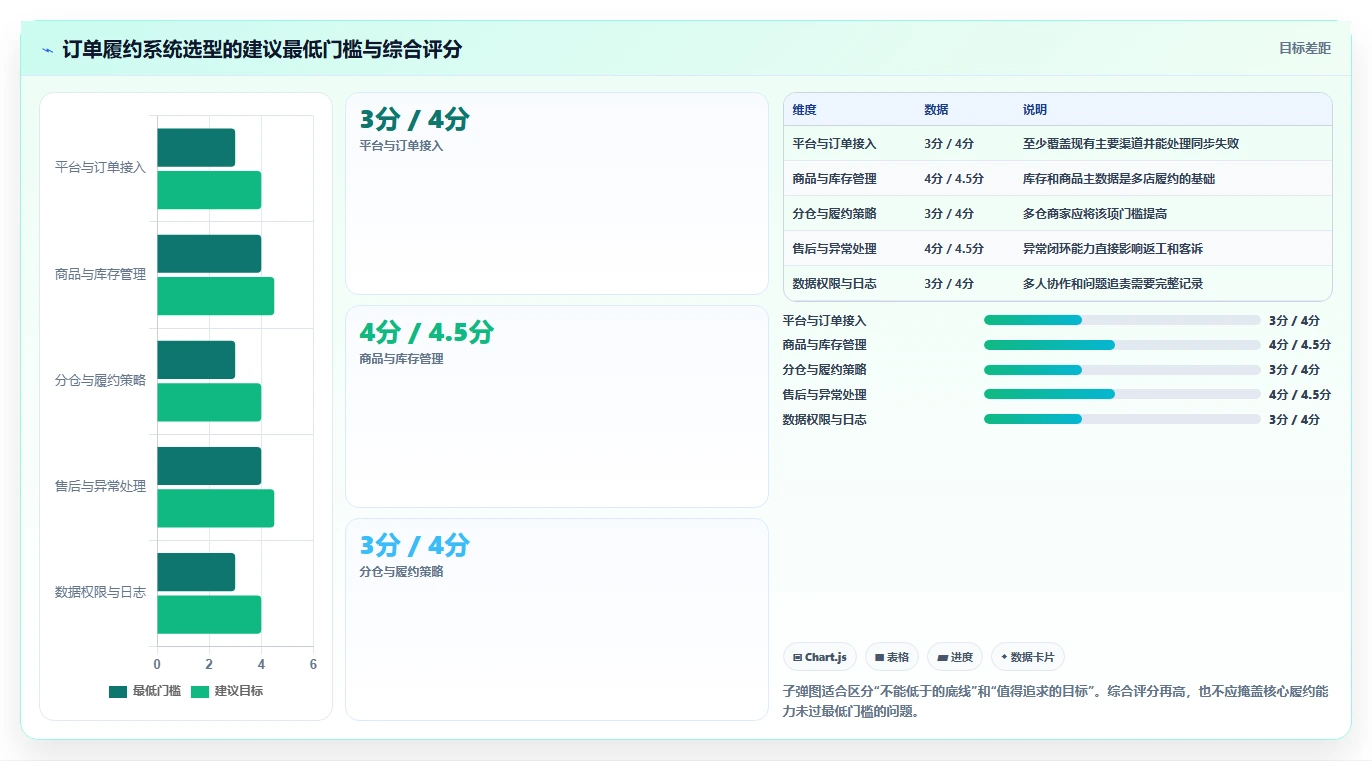Screen dimensions: 1372x761
Task: Click chart axis label 分仓与履约策略
Action: 100,380
